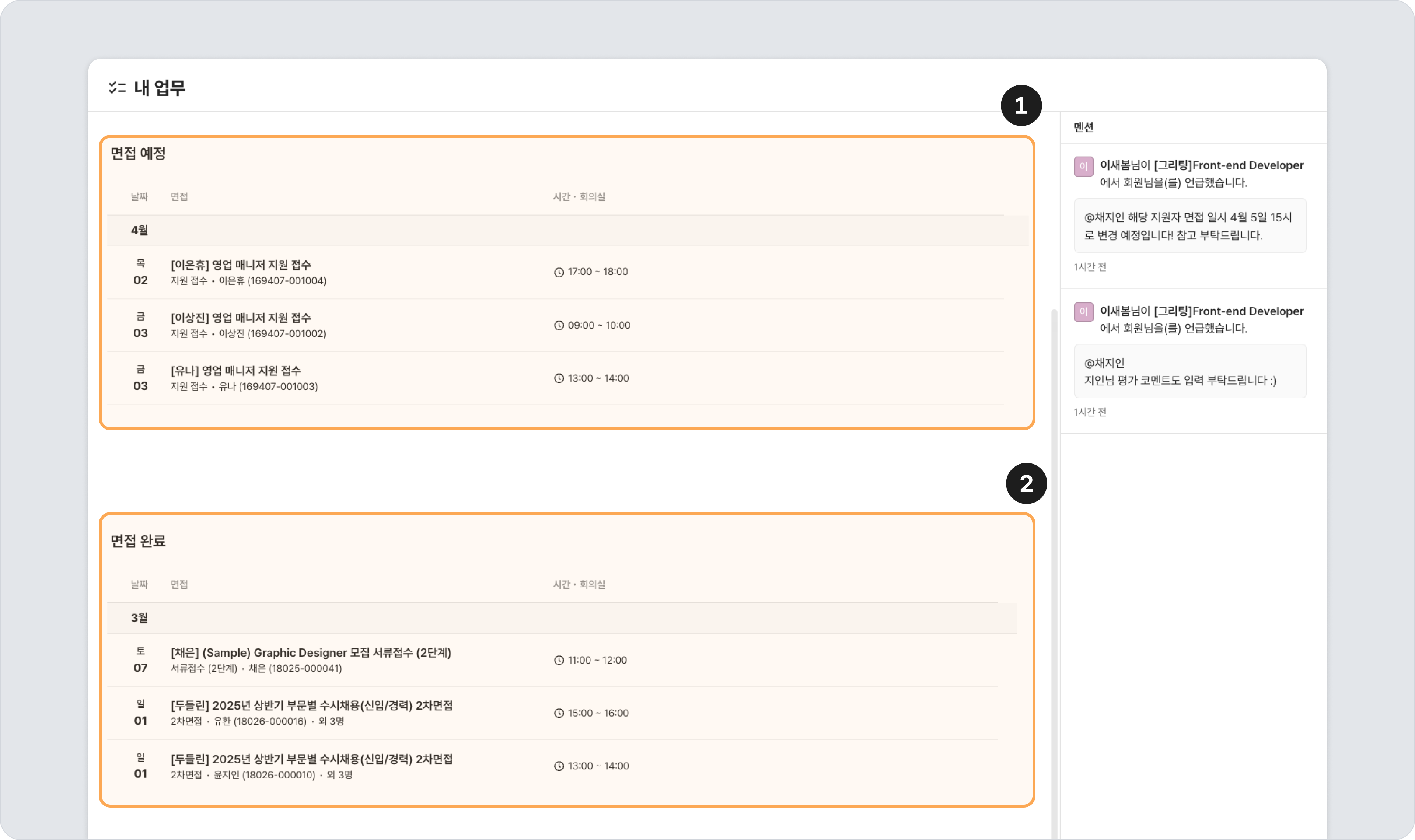
Task: Click the 4월 month group header
Action: click(x=140, y=230)
